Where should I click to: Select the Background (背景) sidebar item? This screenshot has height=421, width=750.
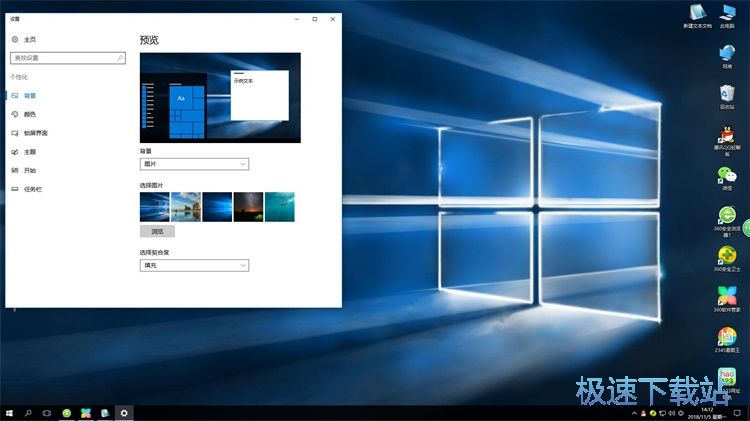[x=30, y=96]
